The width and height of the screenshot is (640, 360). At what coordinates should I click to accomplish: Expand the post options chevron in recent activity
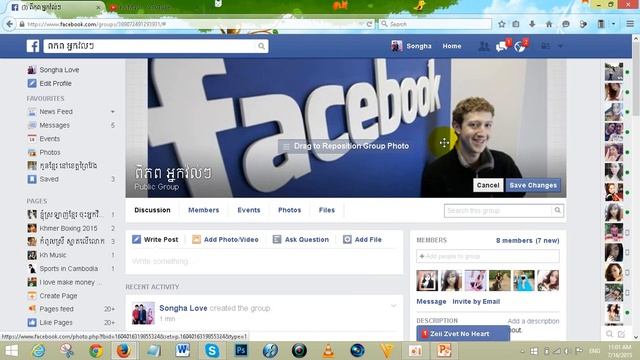(x=393, y=306)
